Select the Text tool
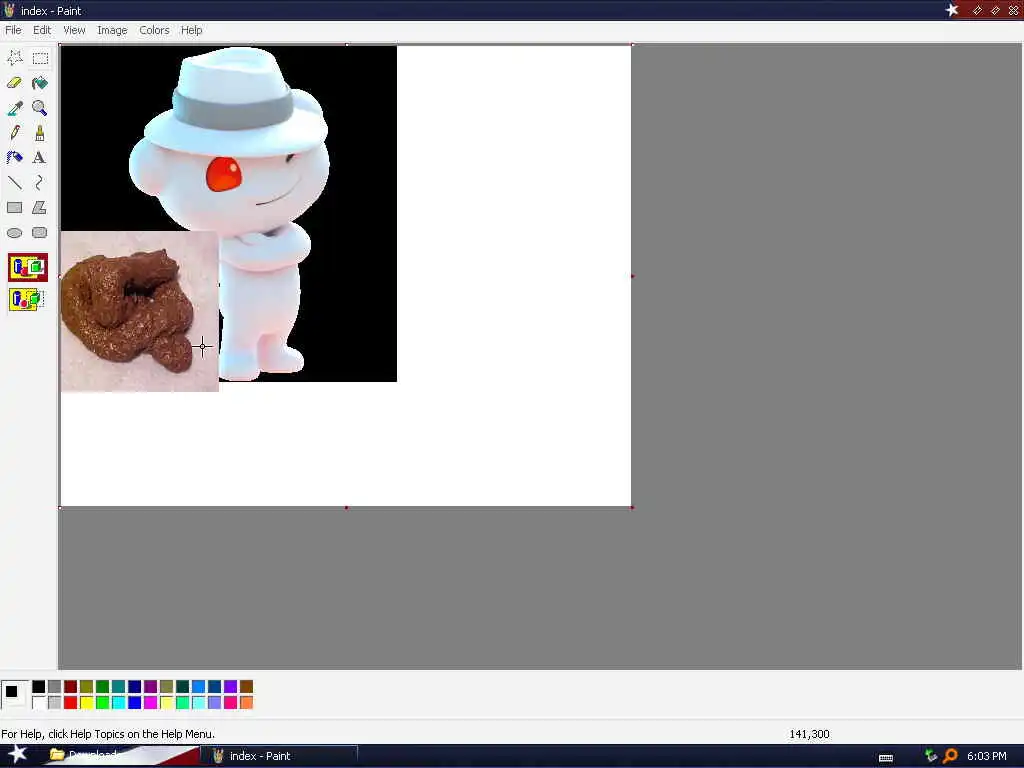Viewport: 1024px width, 768px height. (x=40, y=157)
